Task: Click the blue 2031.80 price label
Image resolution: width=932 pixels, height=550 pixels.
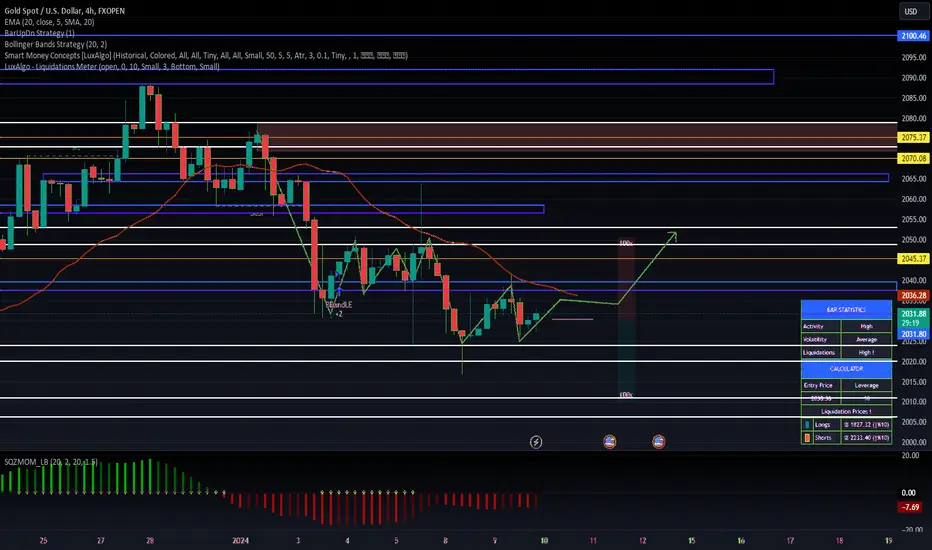Action: [914, 334]
